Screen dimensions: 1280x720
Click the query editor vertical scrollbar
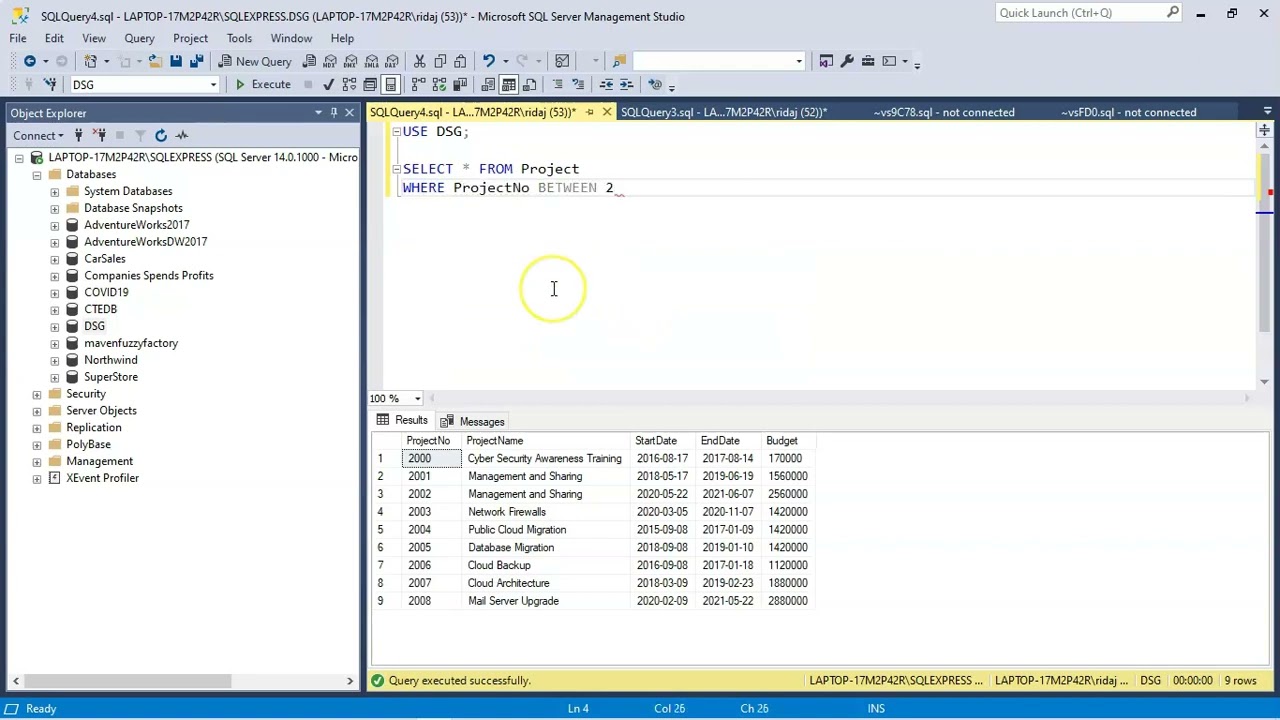coord(1264,240)
